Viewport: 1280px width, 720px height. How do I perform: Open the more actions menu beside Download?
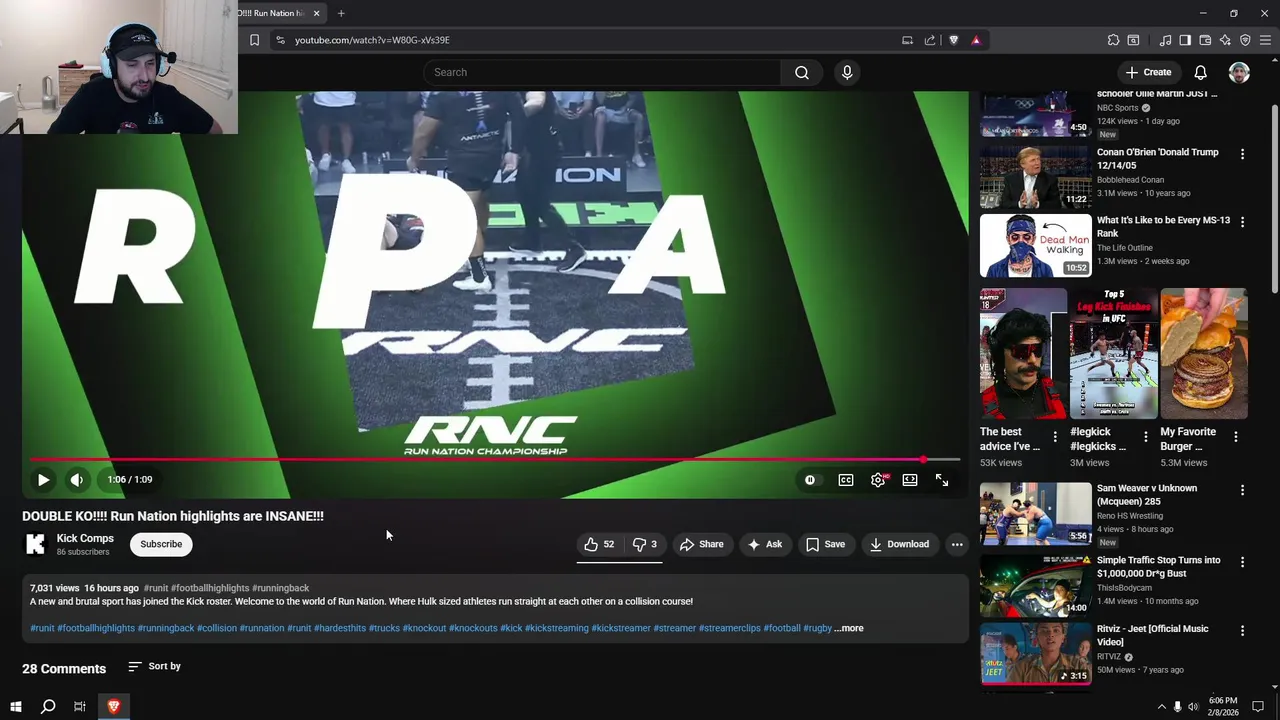[957, 544]
